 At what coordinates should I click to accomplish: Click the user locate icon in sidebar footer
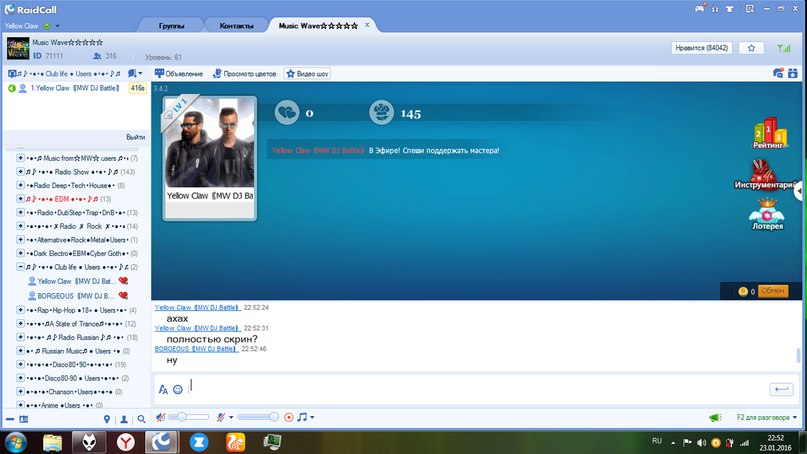(x=124, y=420)
